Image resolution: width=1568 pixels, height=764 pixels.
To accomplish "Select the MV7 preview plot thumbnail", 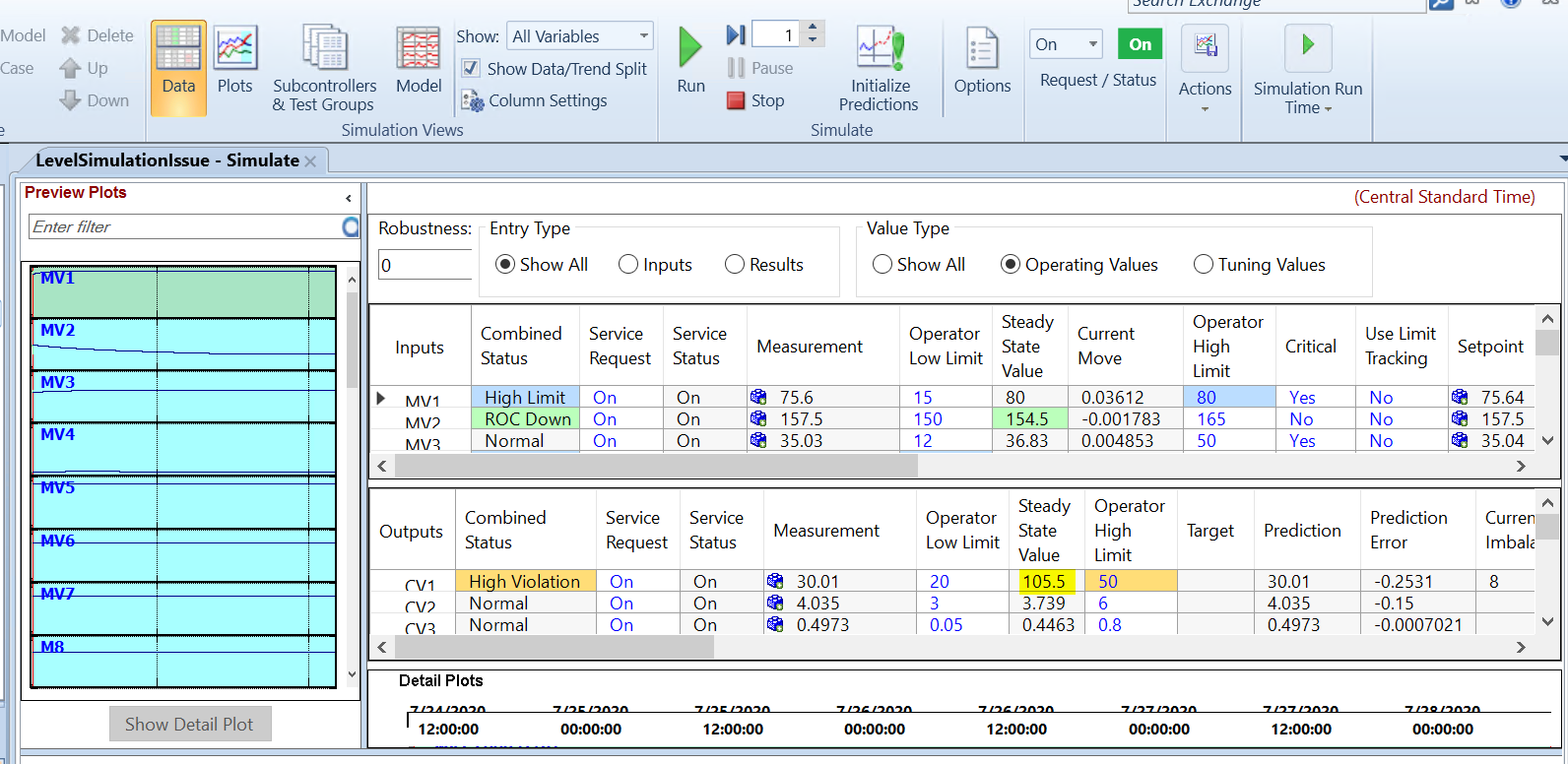I will click(x=183, y=609).
